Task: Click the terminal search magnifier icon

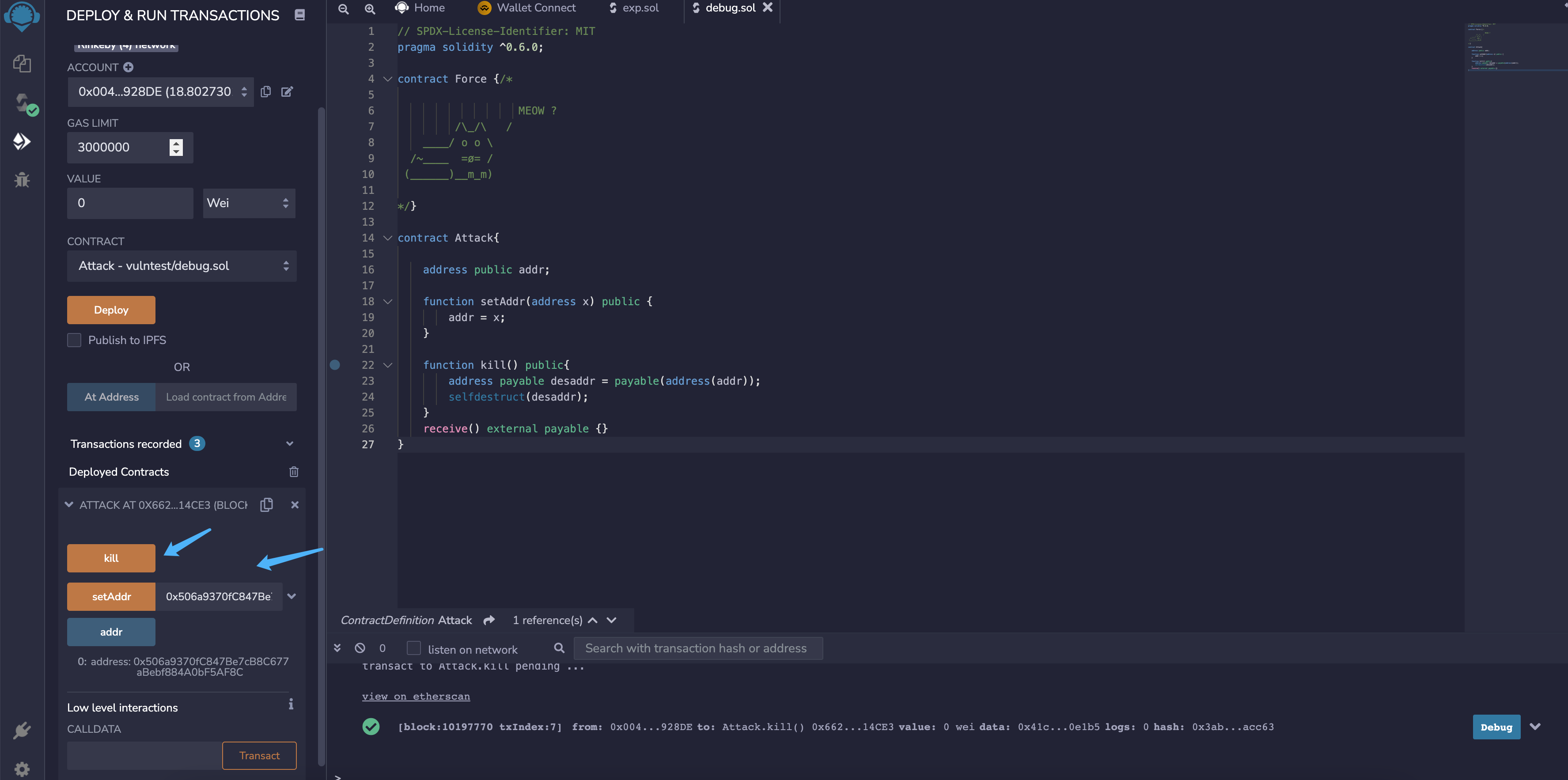Action: tap(559, 648)
